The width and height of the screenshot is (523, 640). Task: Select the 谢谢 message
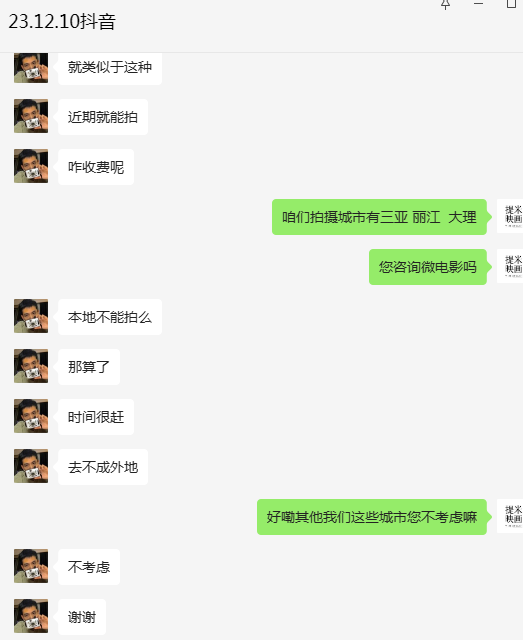point(82,617)
